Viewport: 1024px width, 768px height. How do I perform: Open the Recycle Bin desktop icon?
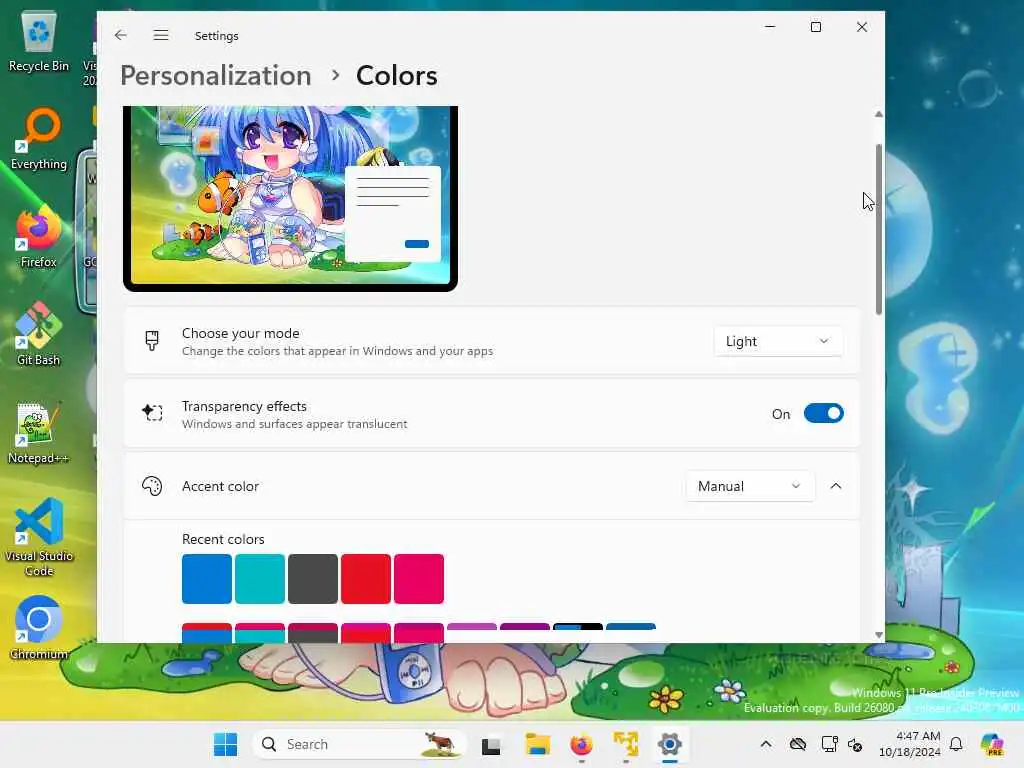point(39,40)
